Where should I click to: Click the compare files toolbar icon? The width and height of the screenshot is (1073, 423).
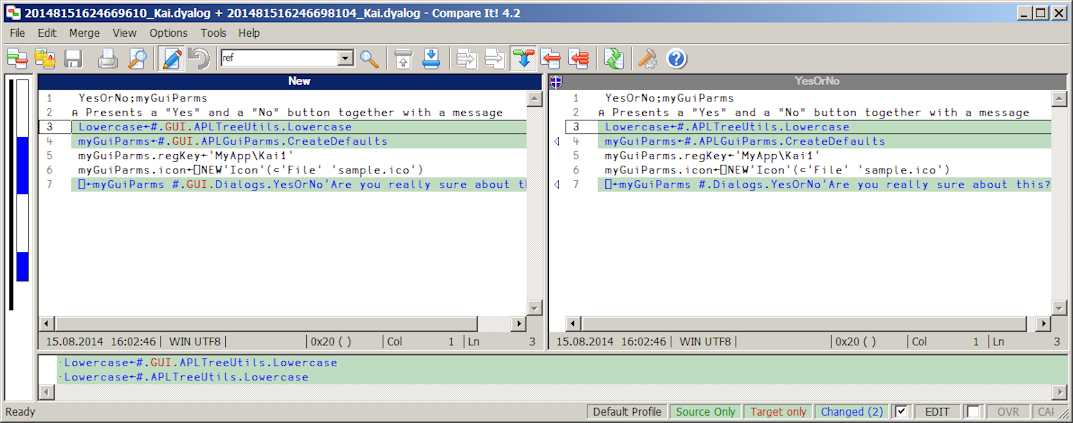point(17,59)
